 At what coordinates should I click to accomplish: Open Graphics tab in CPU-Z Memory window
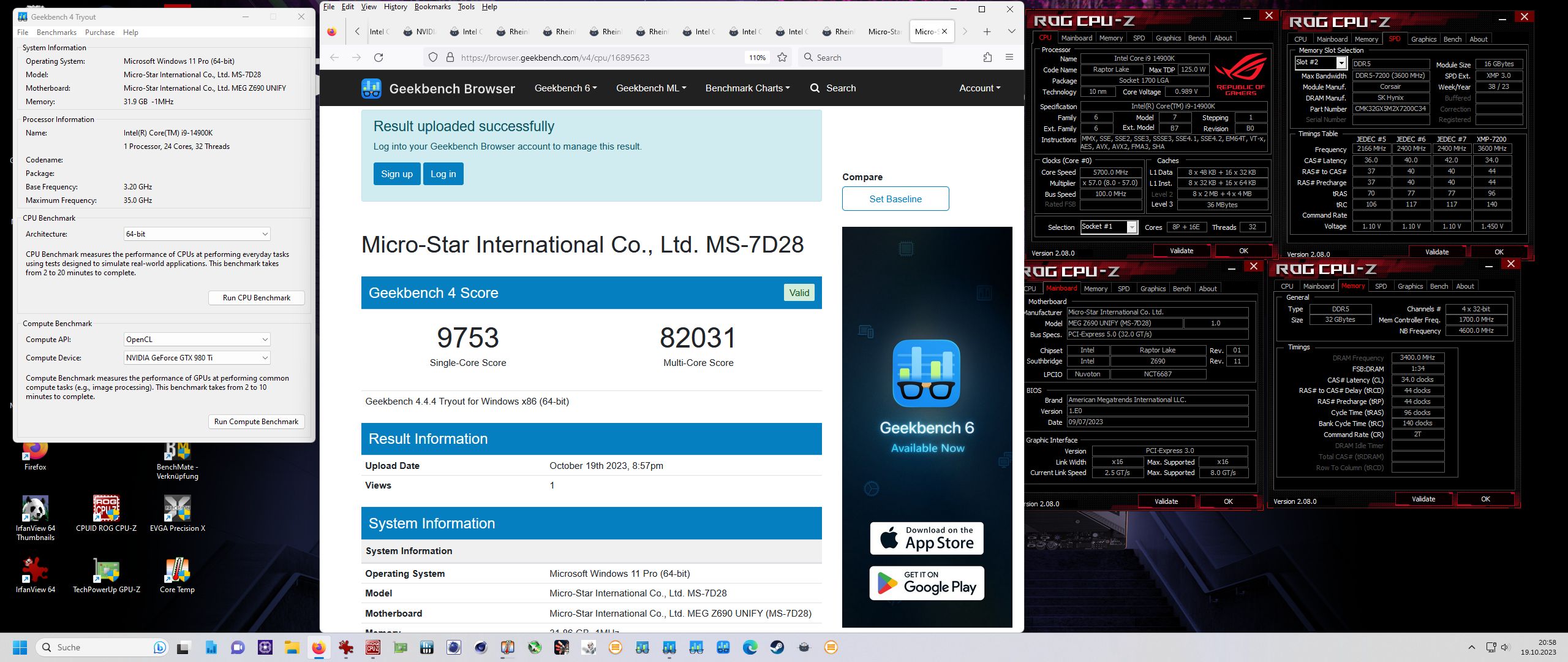click(1410, 286)
